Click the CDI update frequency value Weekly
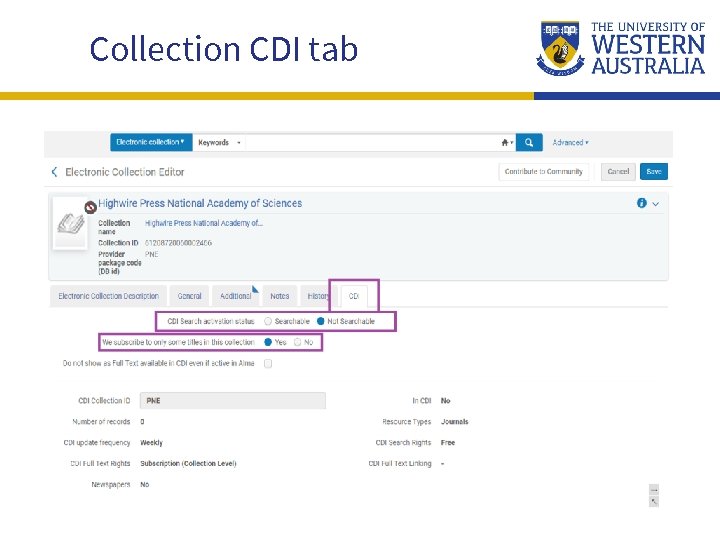Image resolution: width=720 pixels, height=540 pixels. (x=152, y=443)
